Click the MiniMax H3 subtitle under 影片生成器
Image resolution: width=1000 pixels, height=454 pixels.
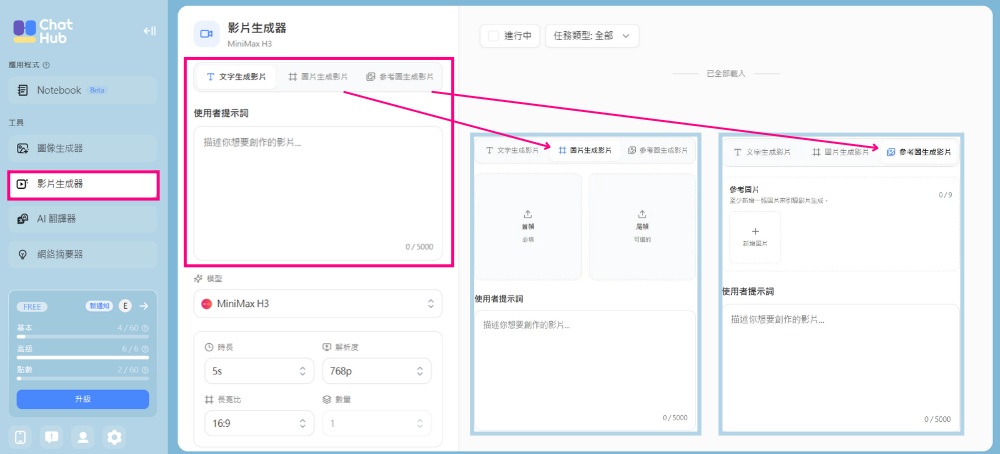pyautogui.click(x=250, y=44)
